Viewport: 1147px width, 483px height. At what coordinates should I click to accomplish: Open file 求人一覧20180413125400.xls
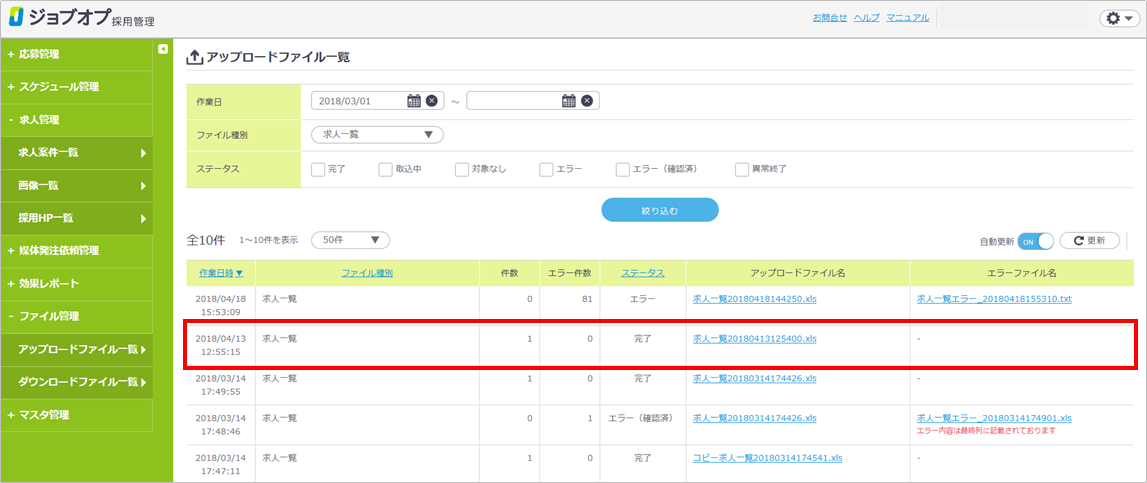(x=754, y=339)
